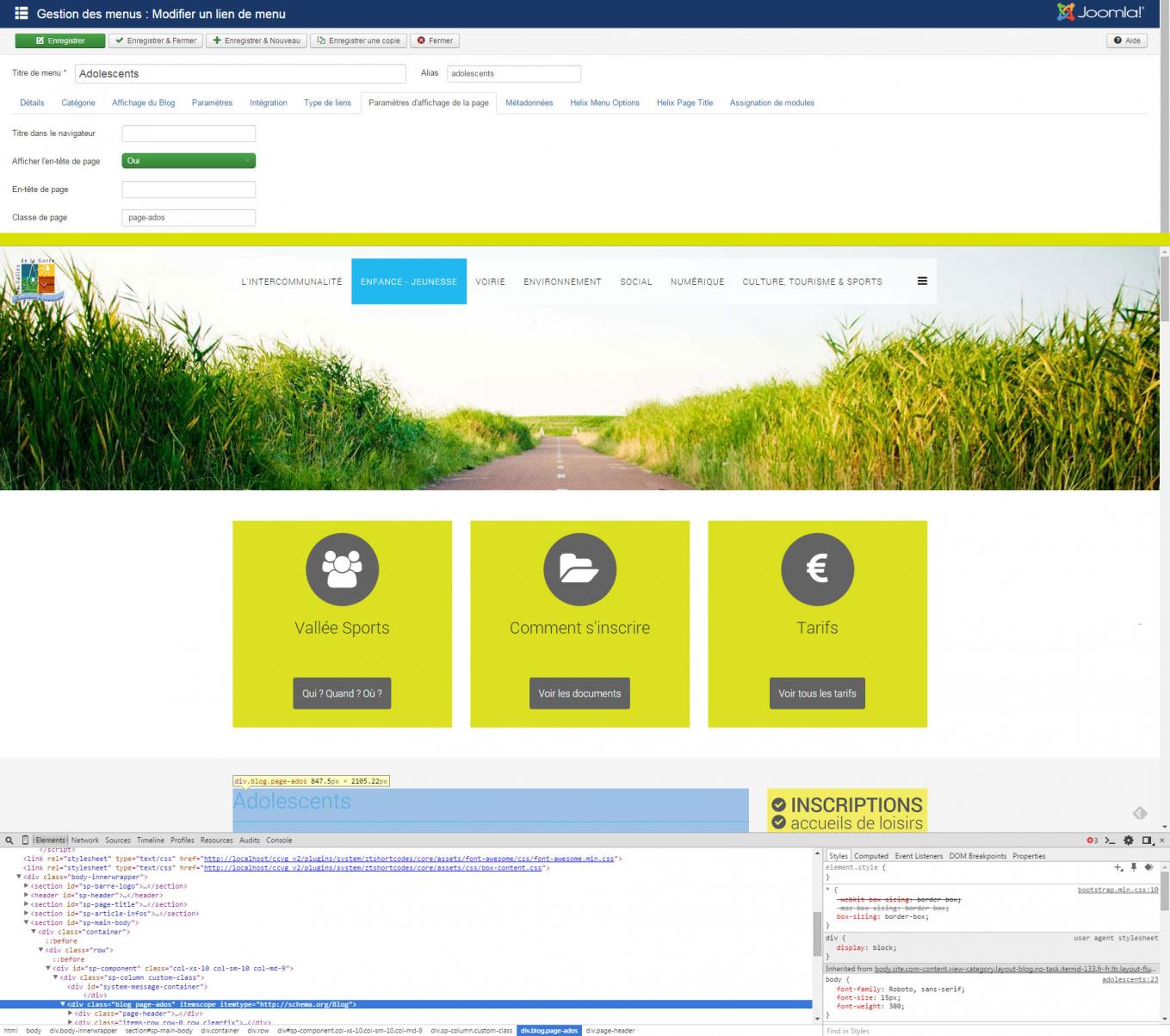This screenshot has height=1036, width=1170.
Task: Change DevTools dock side icon
Action: tap(1147, 841)
